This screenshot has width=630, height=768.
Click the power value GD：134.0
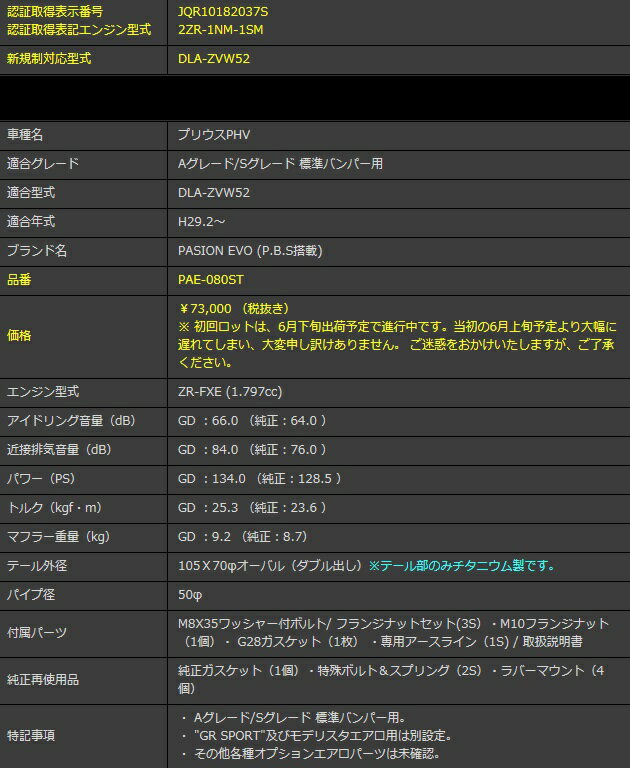click(x=214, y=479)
